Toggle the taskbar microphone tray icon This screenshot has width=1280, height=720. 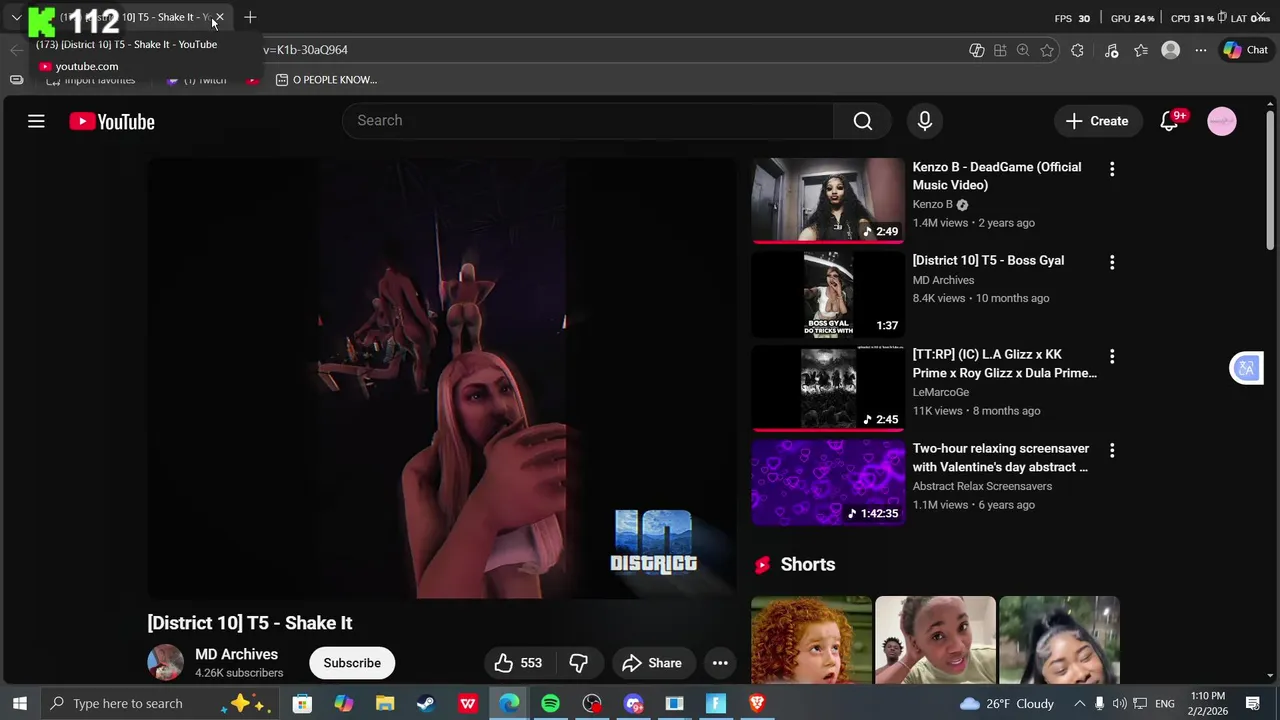click(1099, 704)
